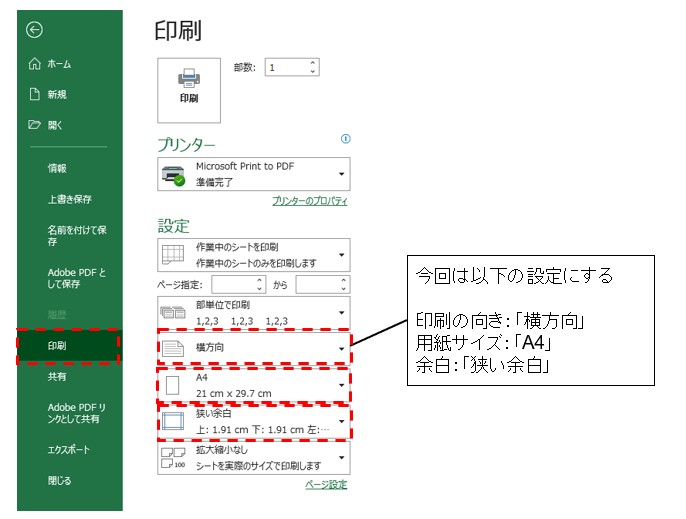
Task: Click the large Print button with printer icon
Action: [189, 87]
